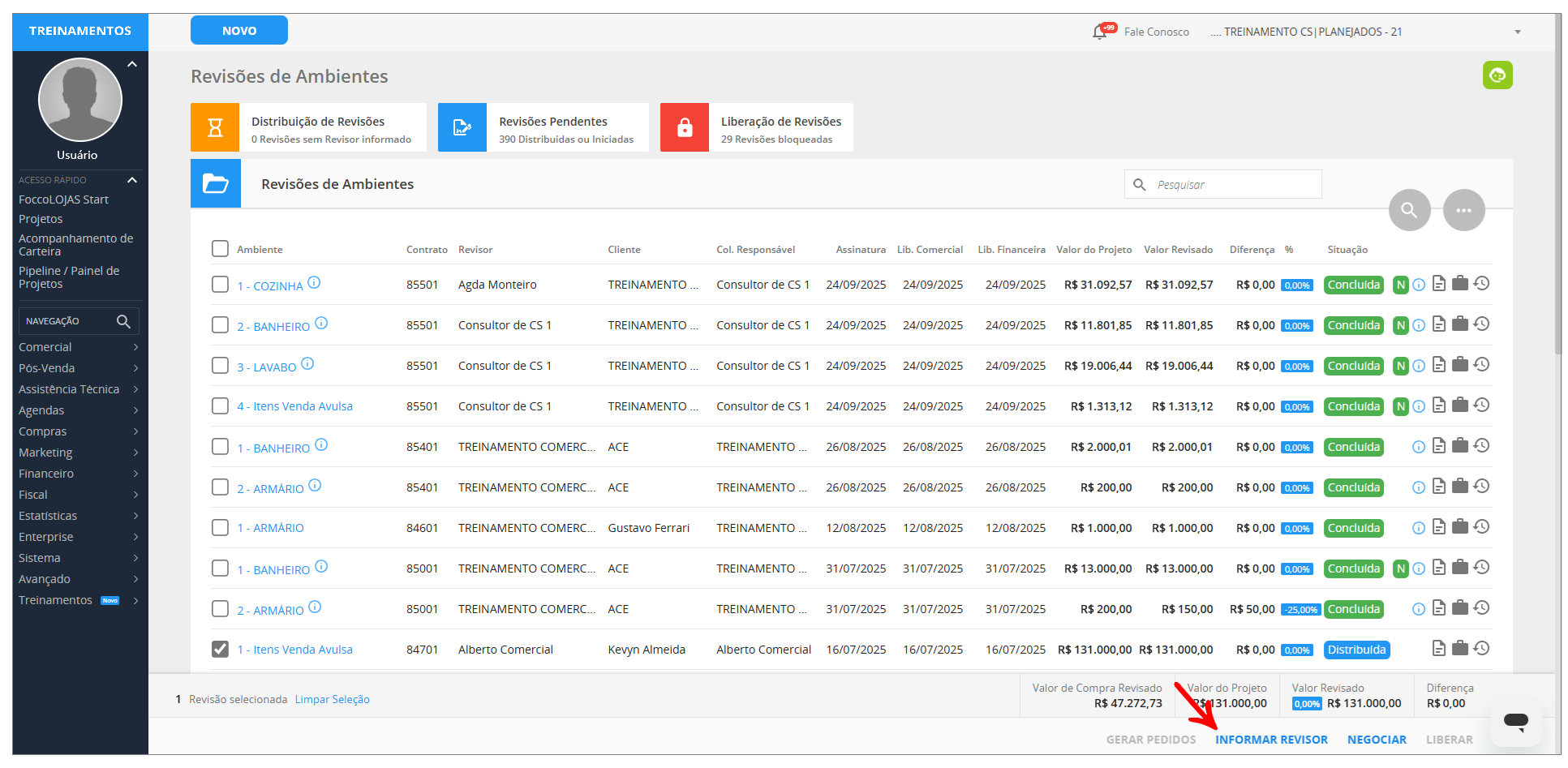
Task: Open history icon for the COZINHA row
Action: 1481,284
